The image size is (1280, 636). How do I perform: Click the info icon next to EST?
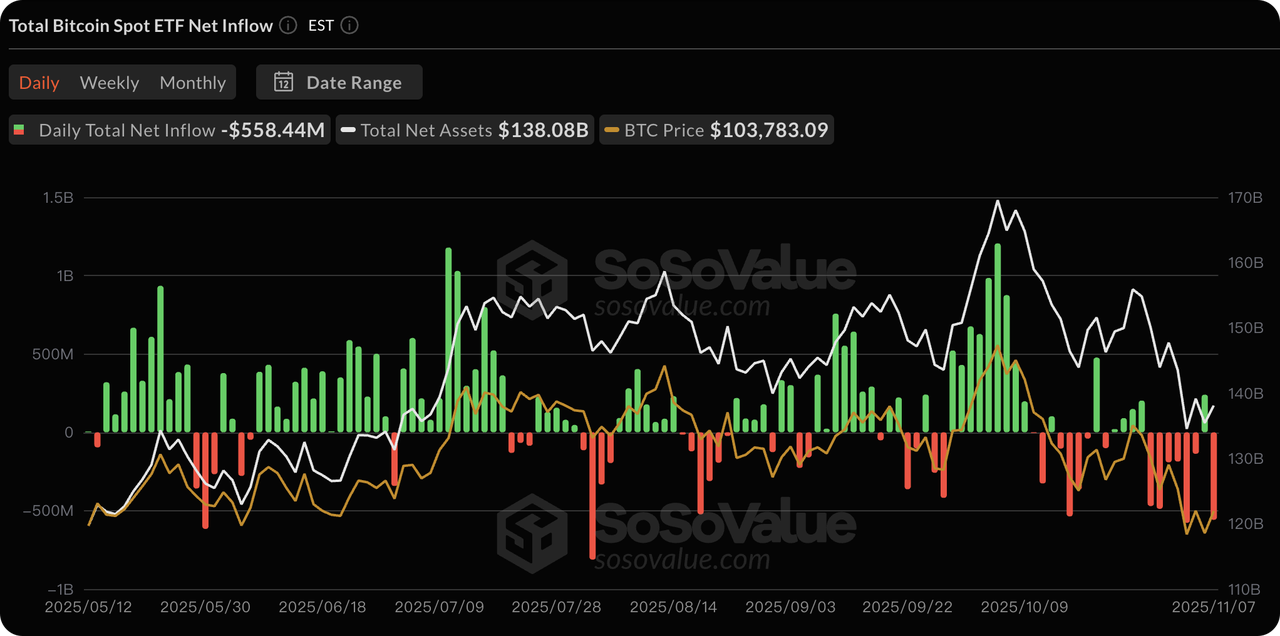tap(350, 26)
